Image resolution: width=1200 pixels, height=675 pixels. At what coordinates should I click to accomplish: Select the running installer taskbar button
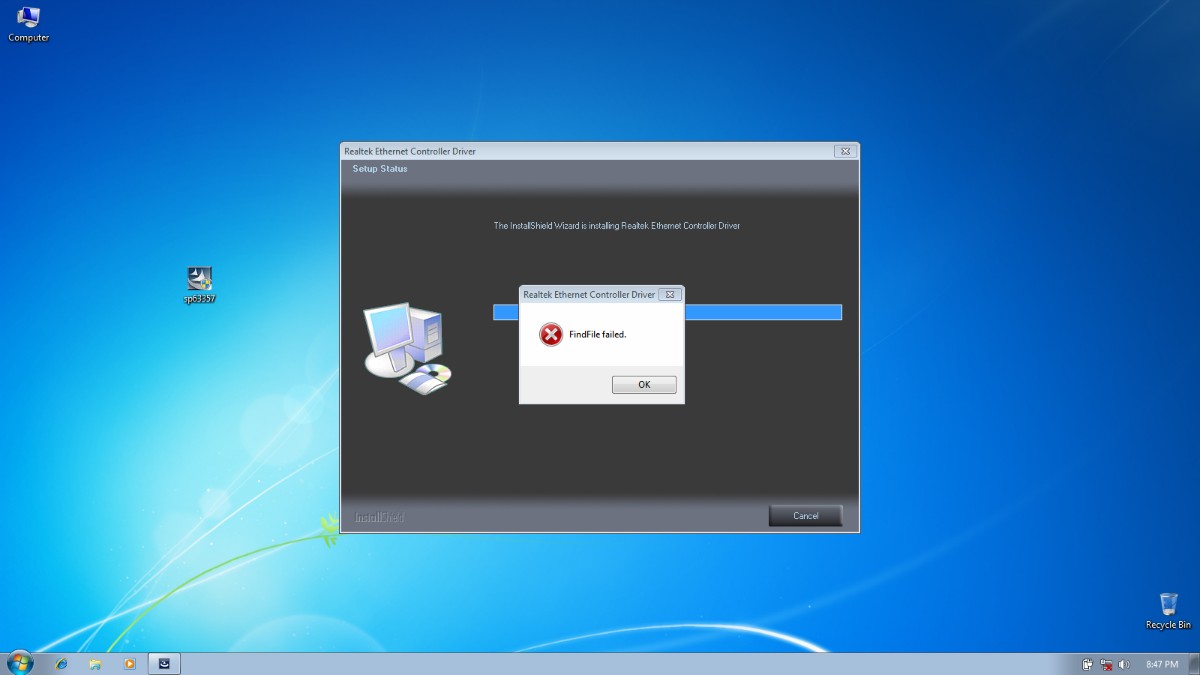point(164,663)
